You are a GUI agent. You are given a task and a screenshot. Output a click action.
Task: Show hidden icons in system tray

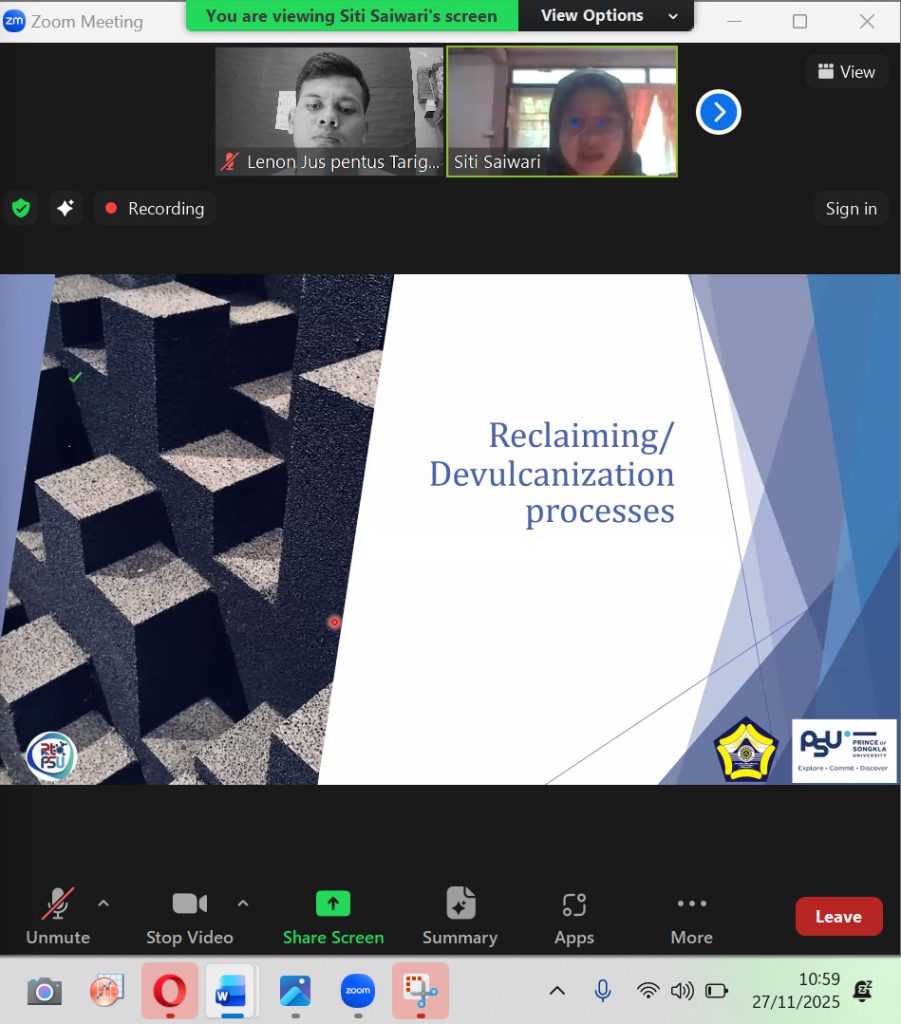557,991
